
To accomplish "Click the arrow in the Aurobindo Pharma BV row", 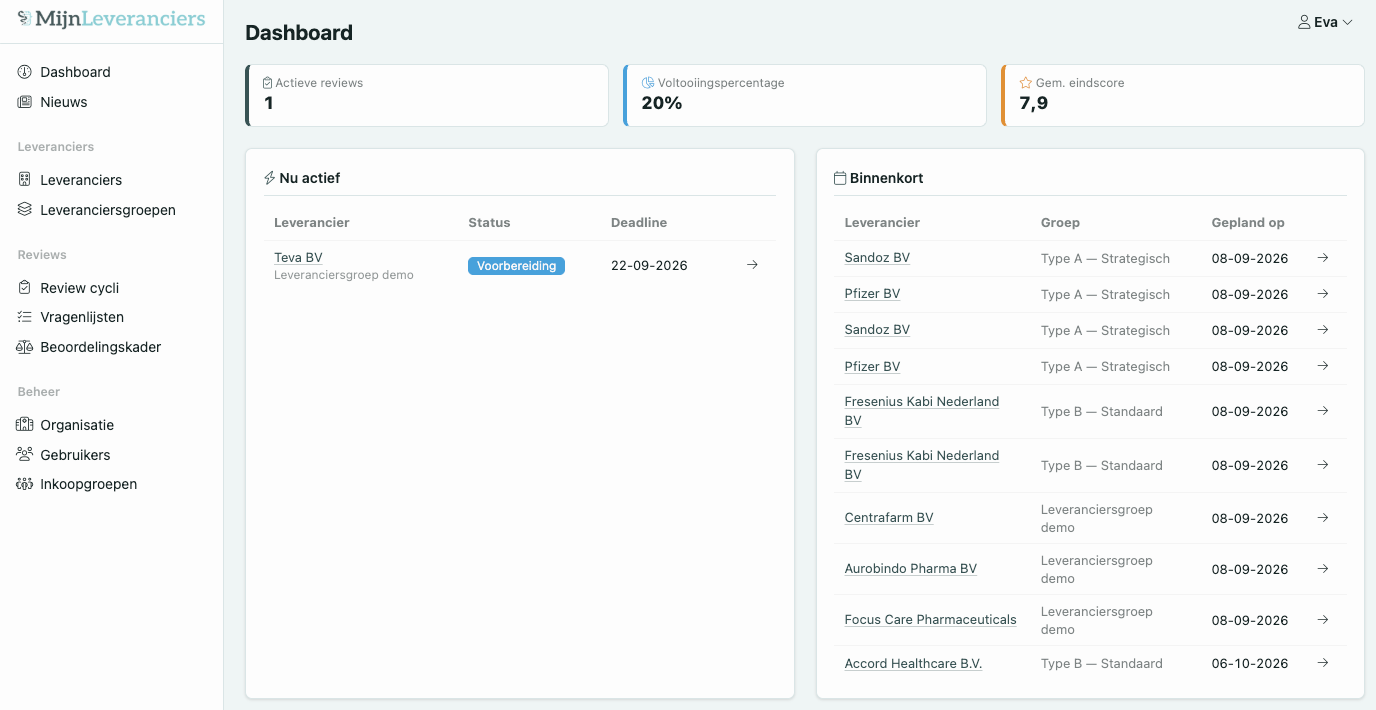I will (x=1323, y=569).
